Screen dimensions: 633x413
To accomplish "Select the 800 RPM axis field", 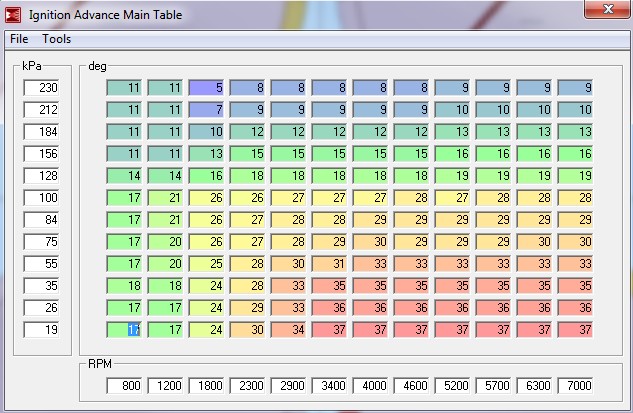I will 124,386.
